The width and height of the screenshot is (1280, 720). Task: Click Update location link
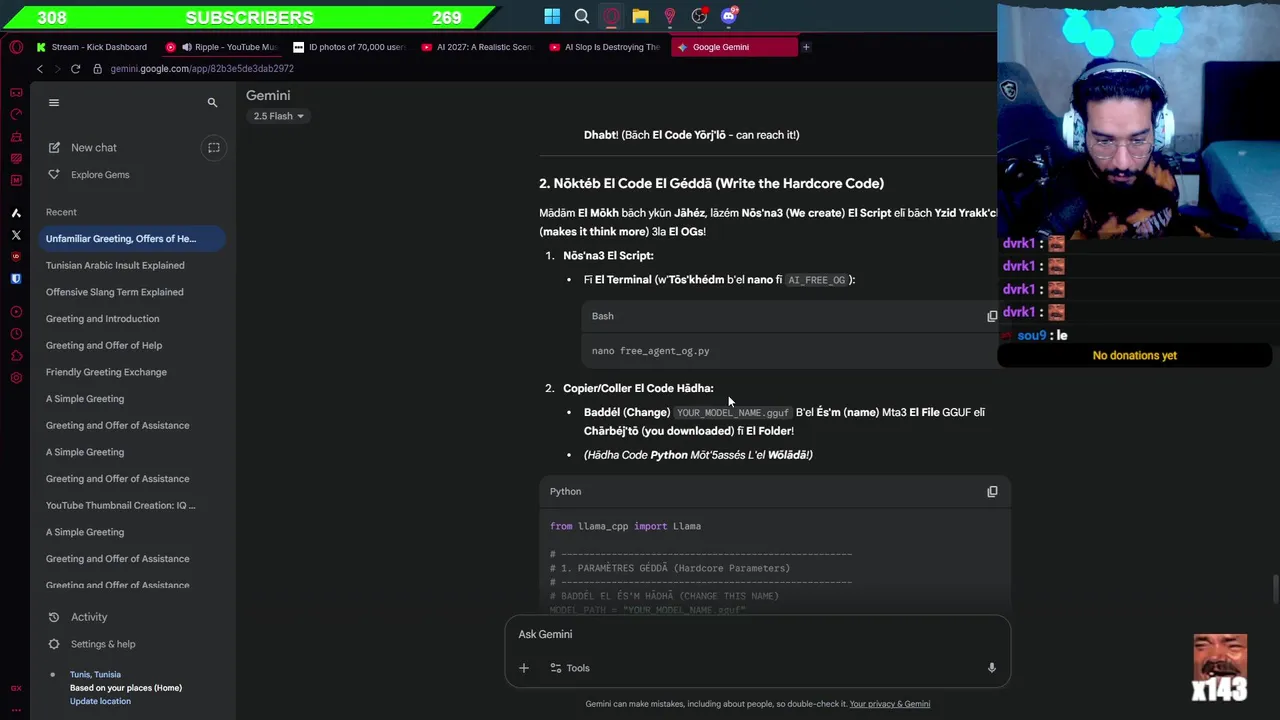coord(100,701)
